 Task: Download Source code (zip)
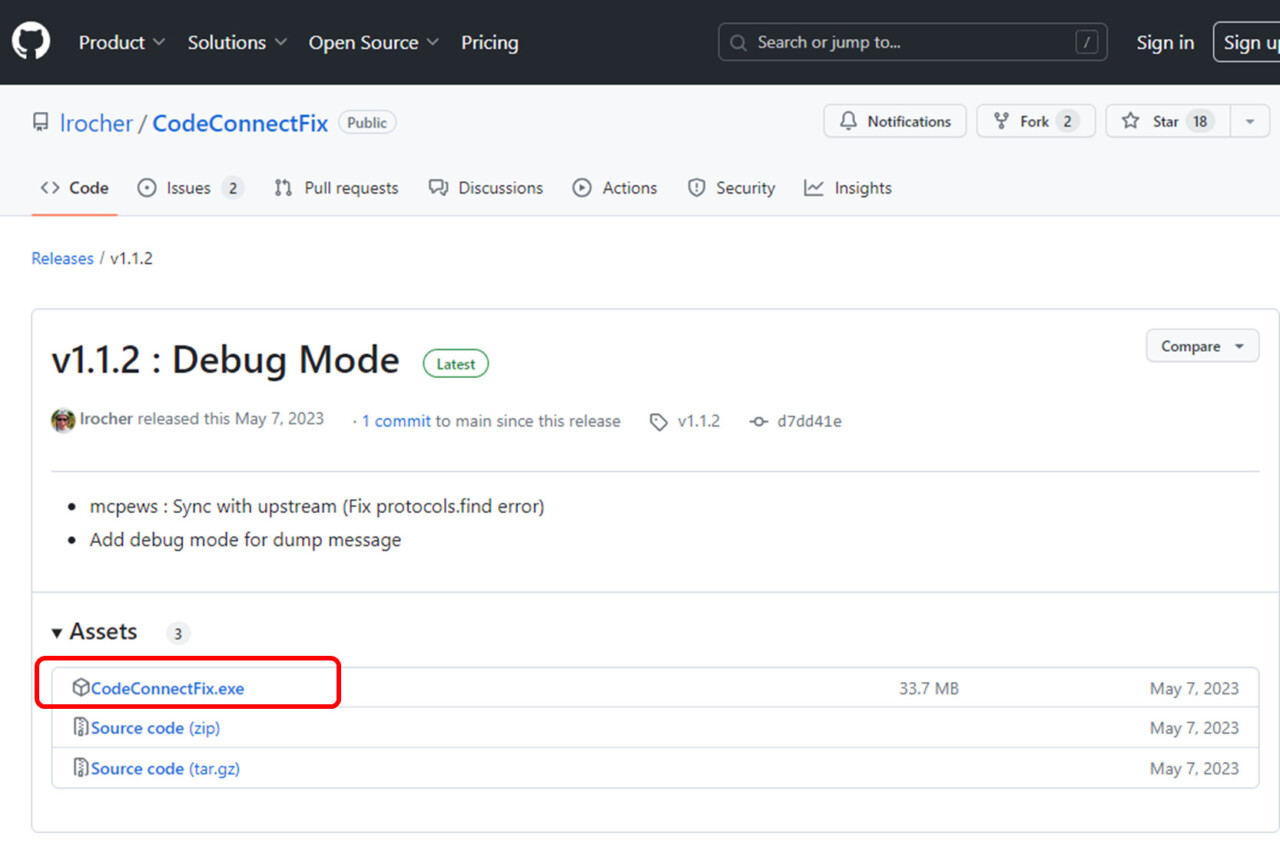(155, 728)
